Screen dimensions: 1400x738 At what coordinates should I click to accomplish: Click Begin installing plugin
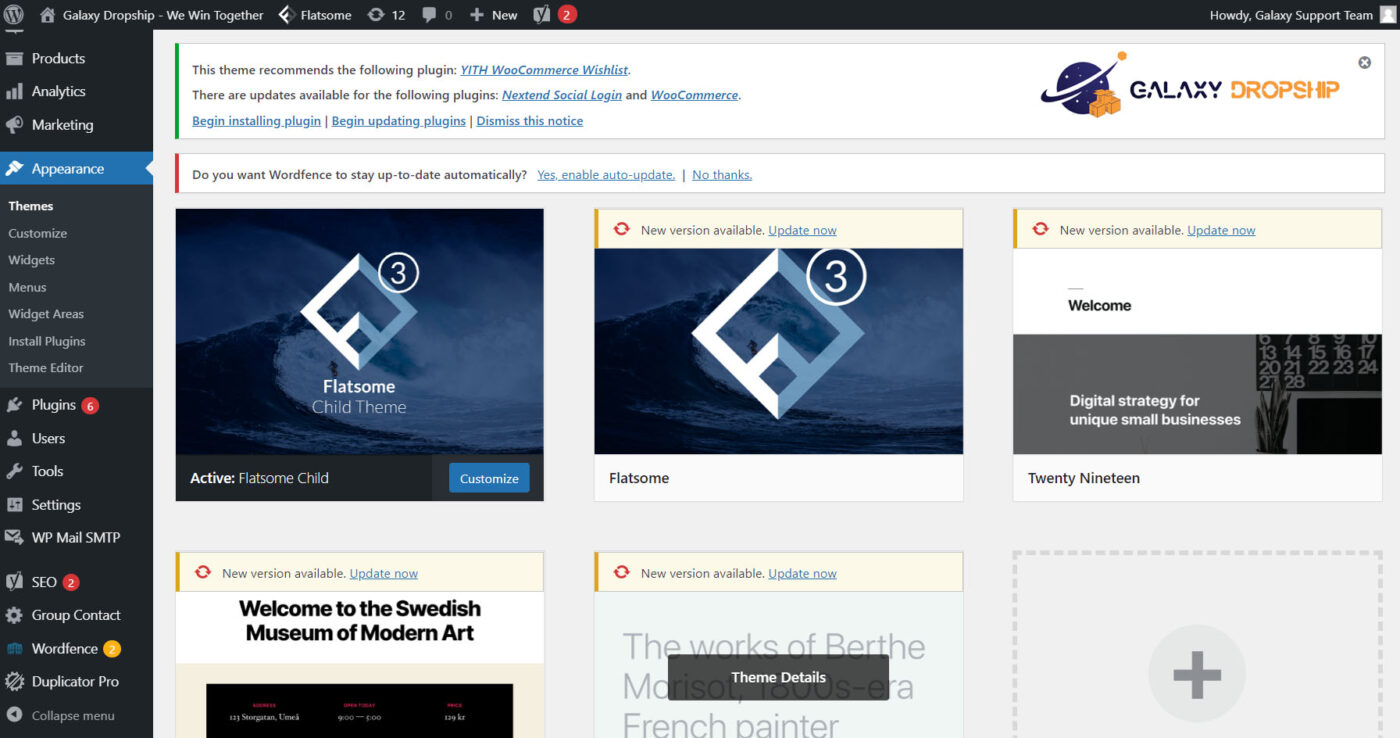(x=256, y=121)
